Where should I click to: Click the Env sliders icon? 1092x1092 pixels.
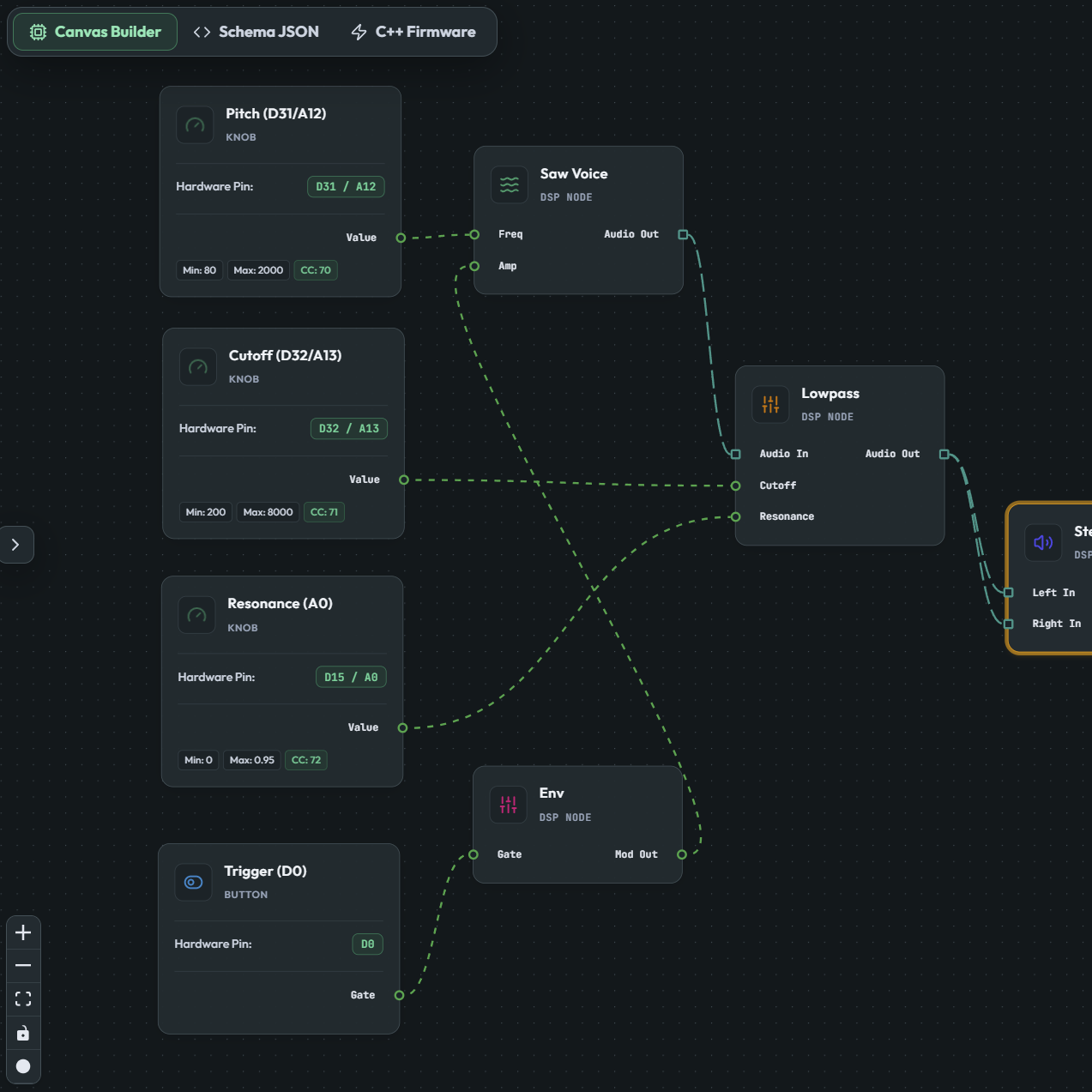(x=509, y=805)
